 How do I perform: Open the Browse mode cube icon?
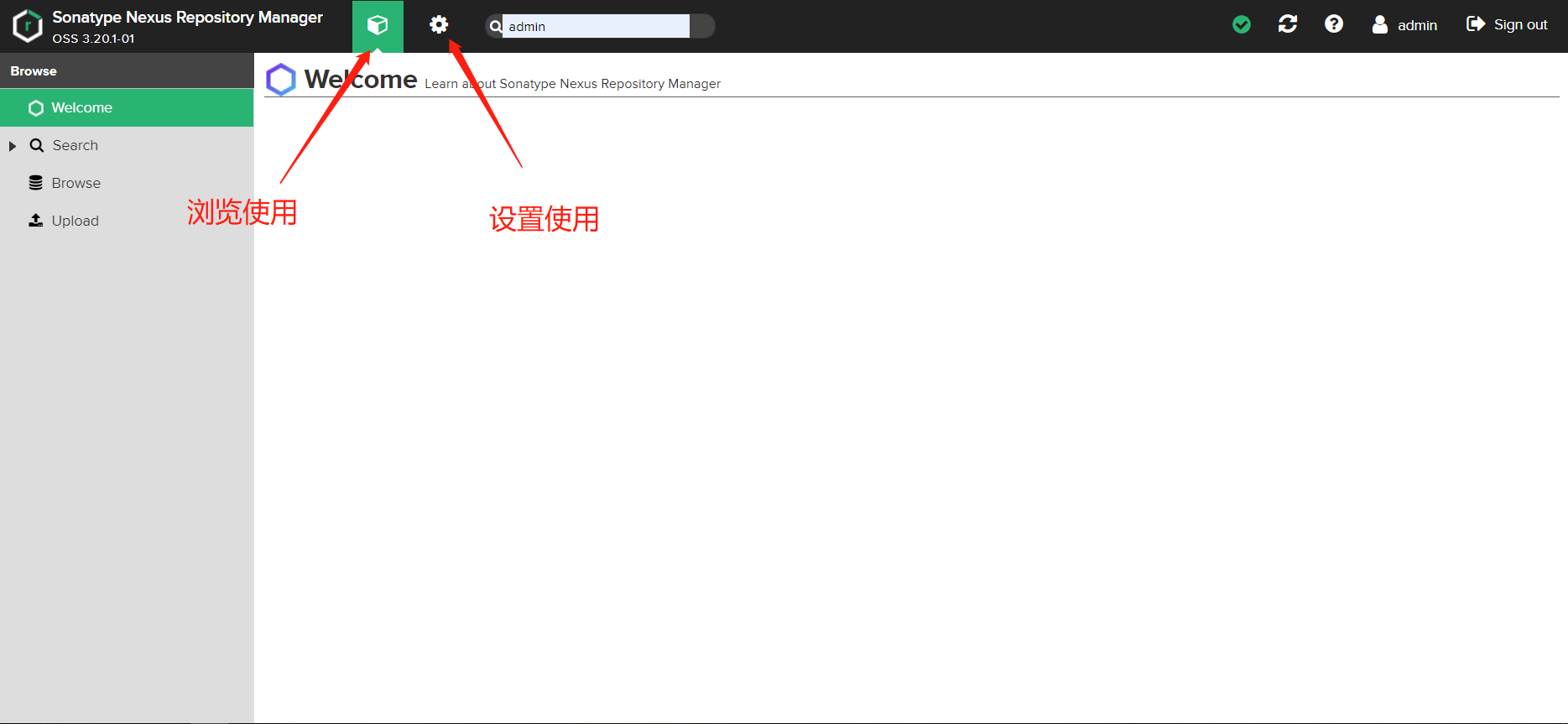click(378, 26)
